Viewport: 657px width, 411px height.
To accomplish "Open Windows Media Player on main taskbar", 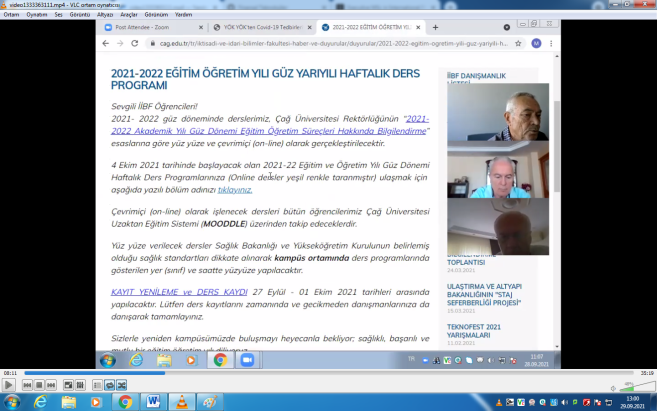I will click(96, 402).
